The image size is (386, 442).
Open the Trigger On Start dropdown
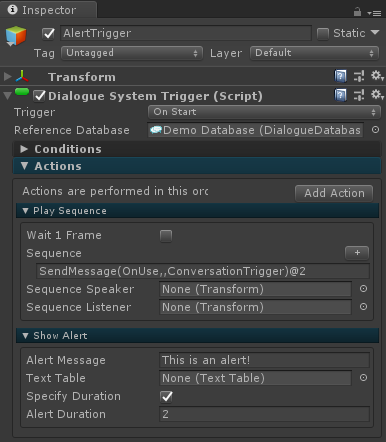(x=264, y=112)
